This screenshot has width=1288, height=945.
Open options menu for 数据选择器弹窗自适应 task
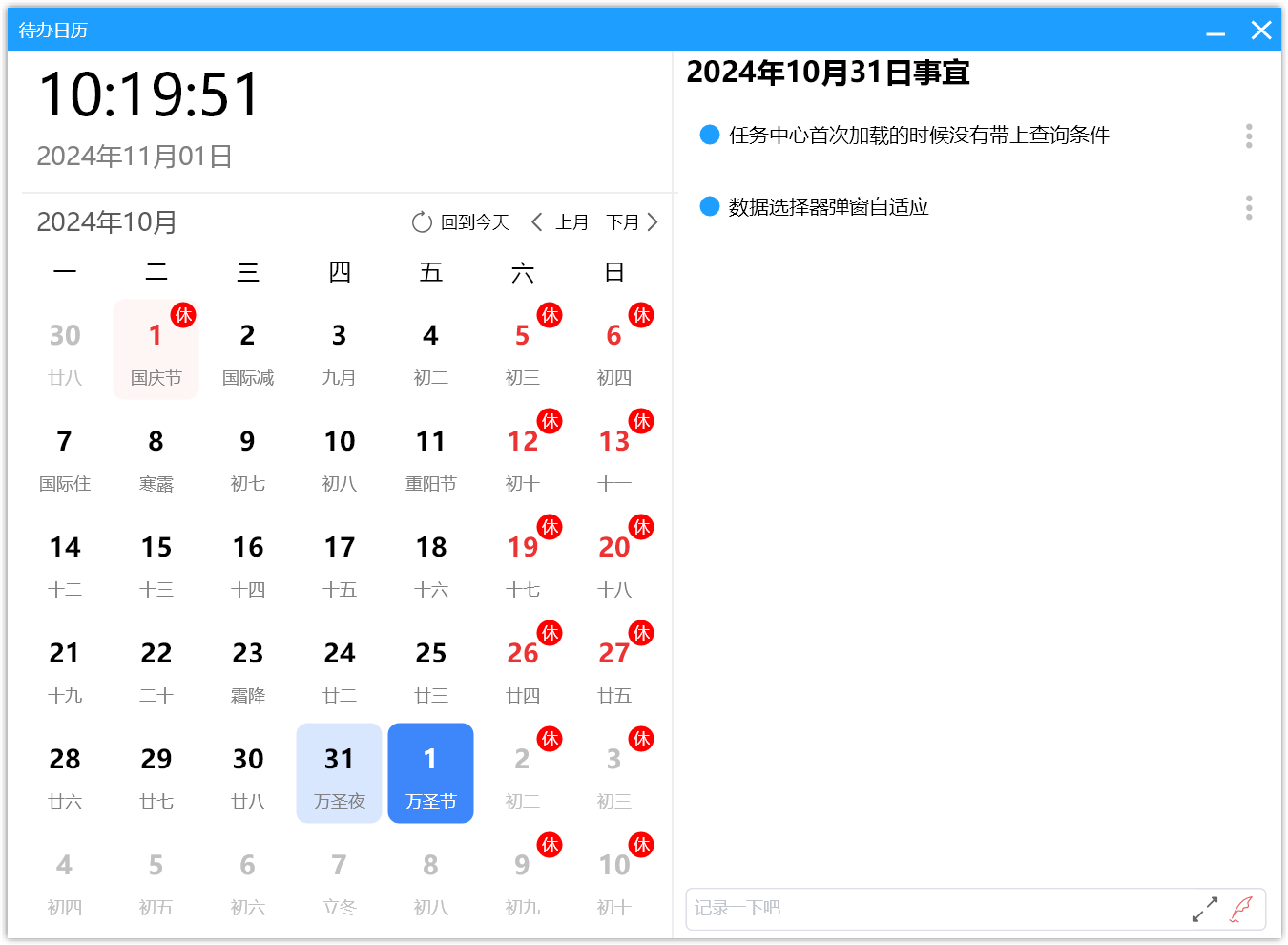[1249, 207]
